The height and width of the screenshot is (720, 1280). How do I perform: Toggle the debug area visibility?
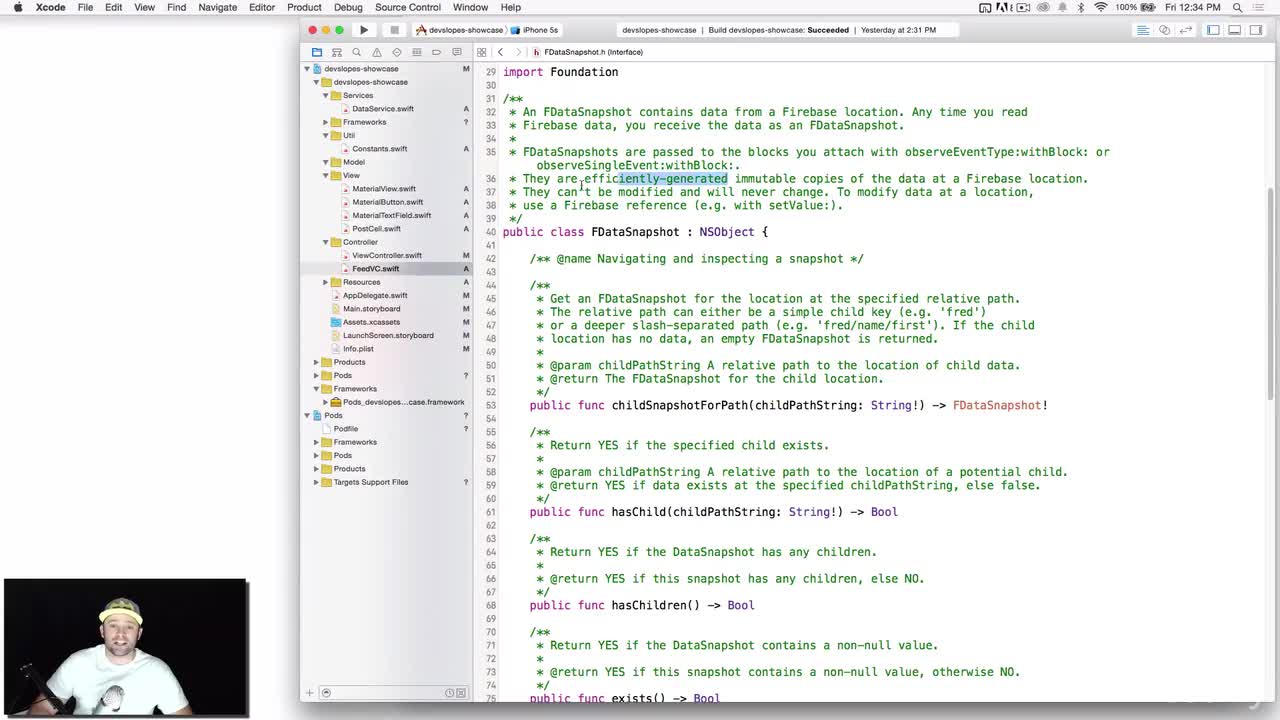(1235, 30)
